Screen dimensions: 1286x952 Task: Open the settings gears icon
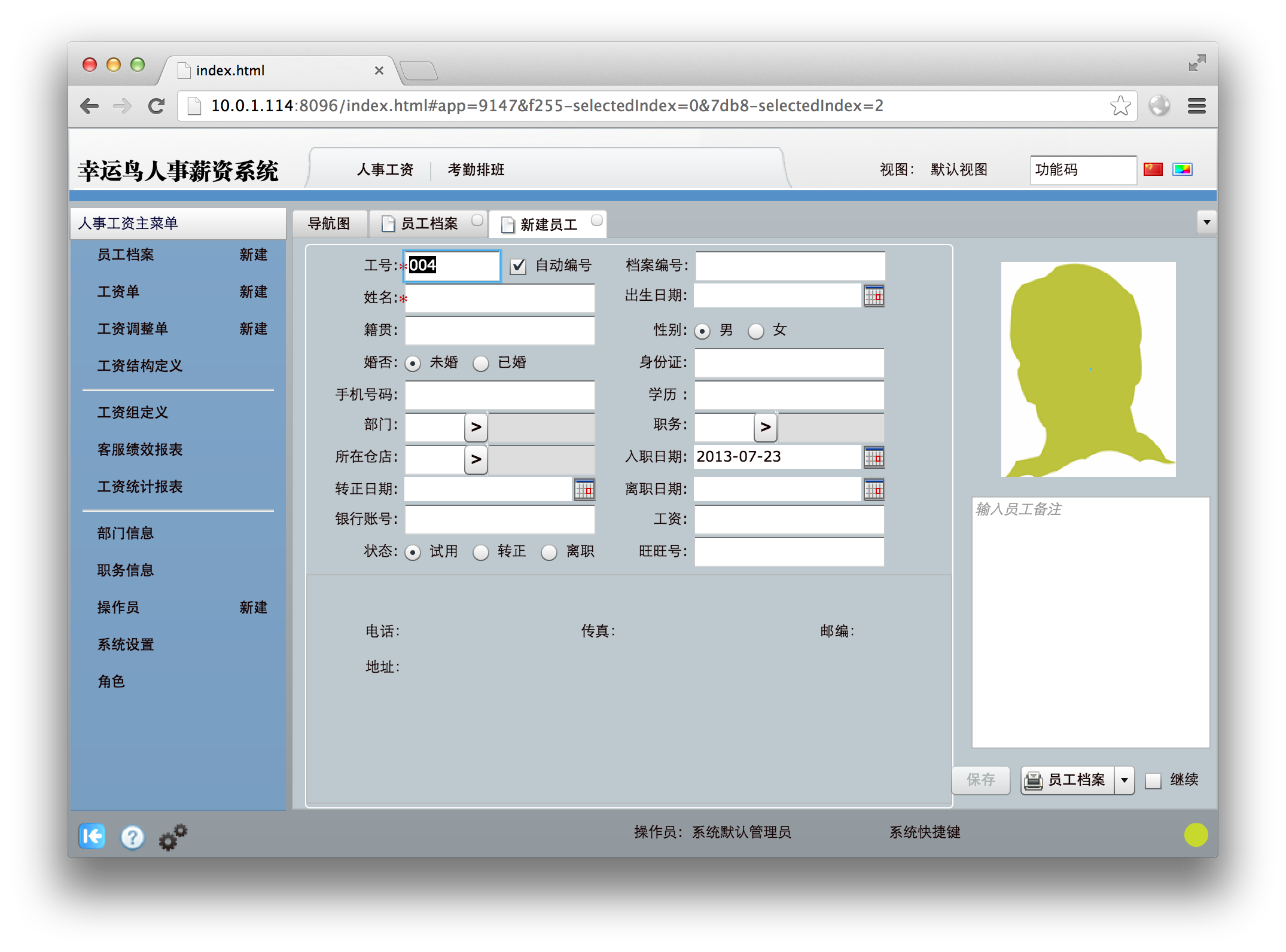point(173,837)
